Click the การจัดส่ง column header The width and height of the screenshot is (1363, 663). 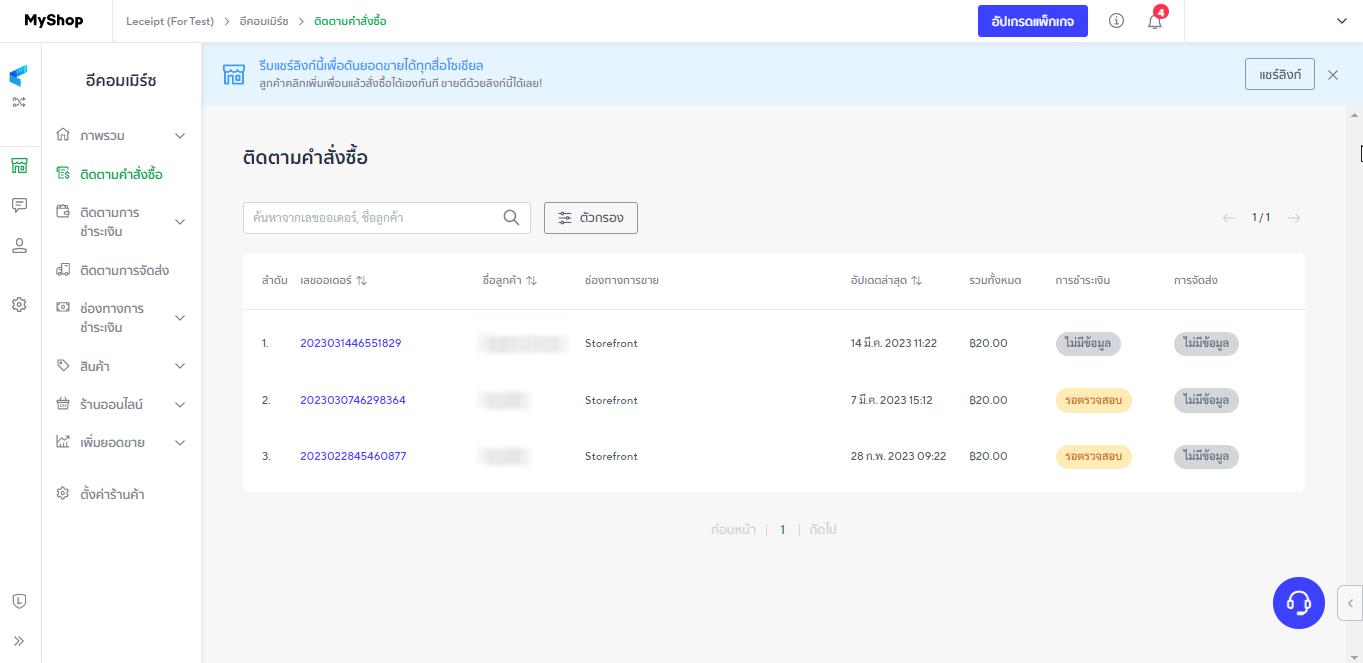[x=1196, y=281]
